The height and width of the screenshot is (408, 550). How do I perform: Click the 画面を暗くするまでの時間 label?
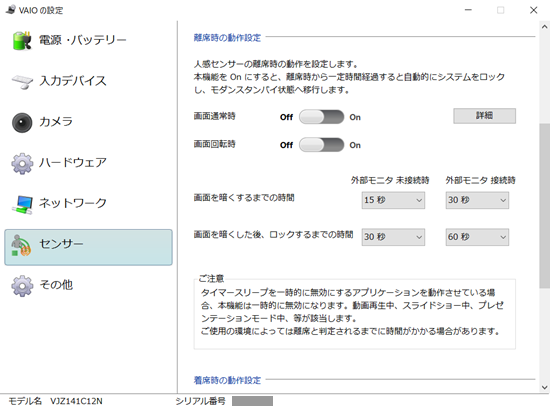point(244,198)
